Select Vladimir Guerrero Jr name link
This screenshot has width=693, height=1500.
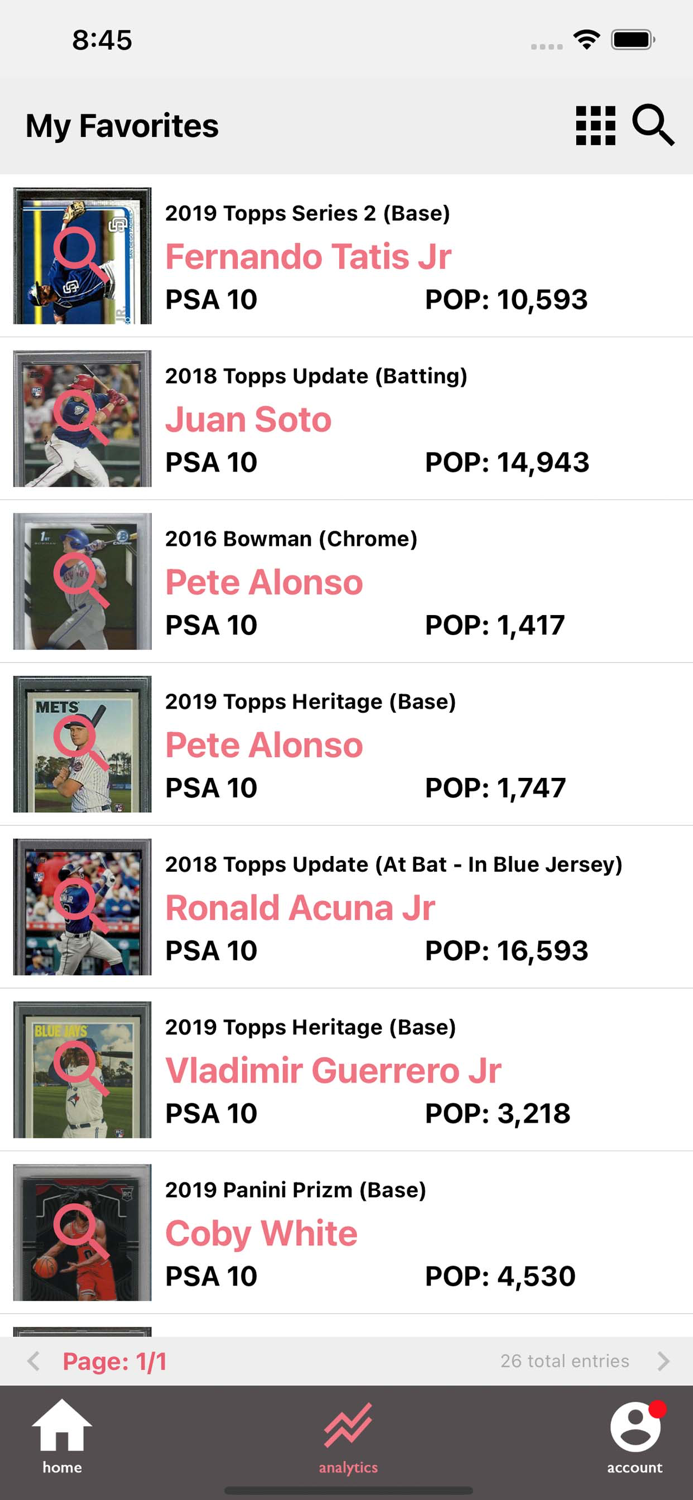coord(333,1071)
